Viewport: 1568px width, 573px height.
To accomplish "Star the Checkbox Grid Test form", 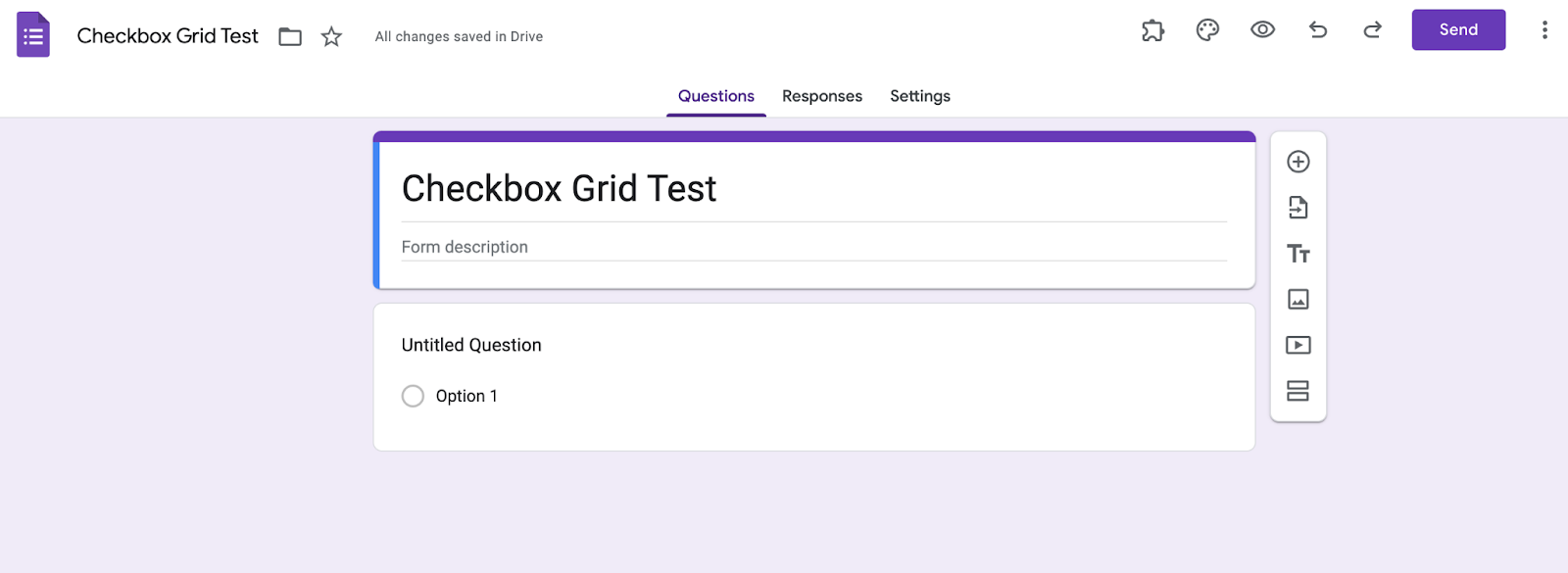I will click(332, 37).
